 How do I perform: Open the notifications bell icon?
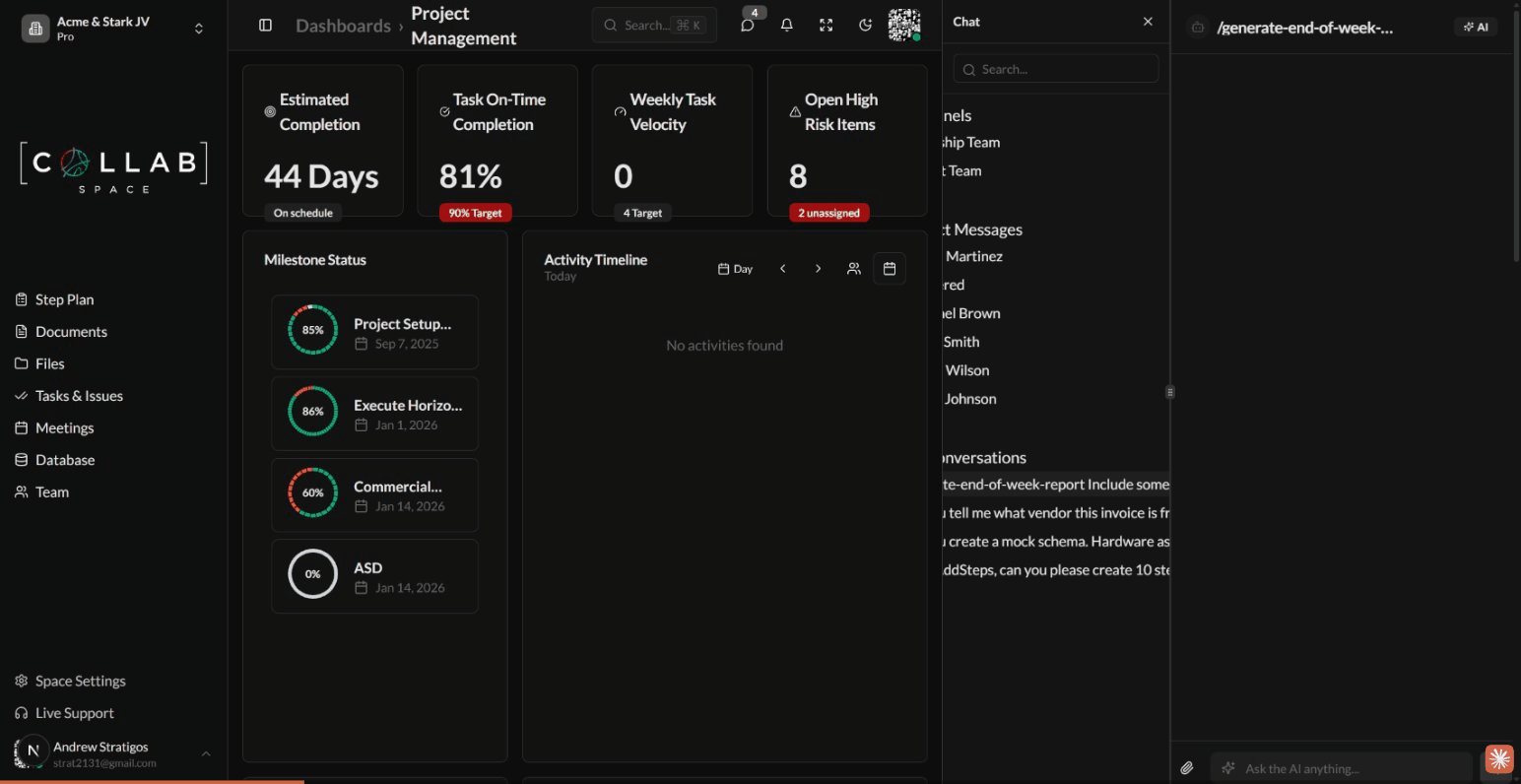pyautogui.click(x=786, y=25)
